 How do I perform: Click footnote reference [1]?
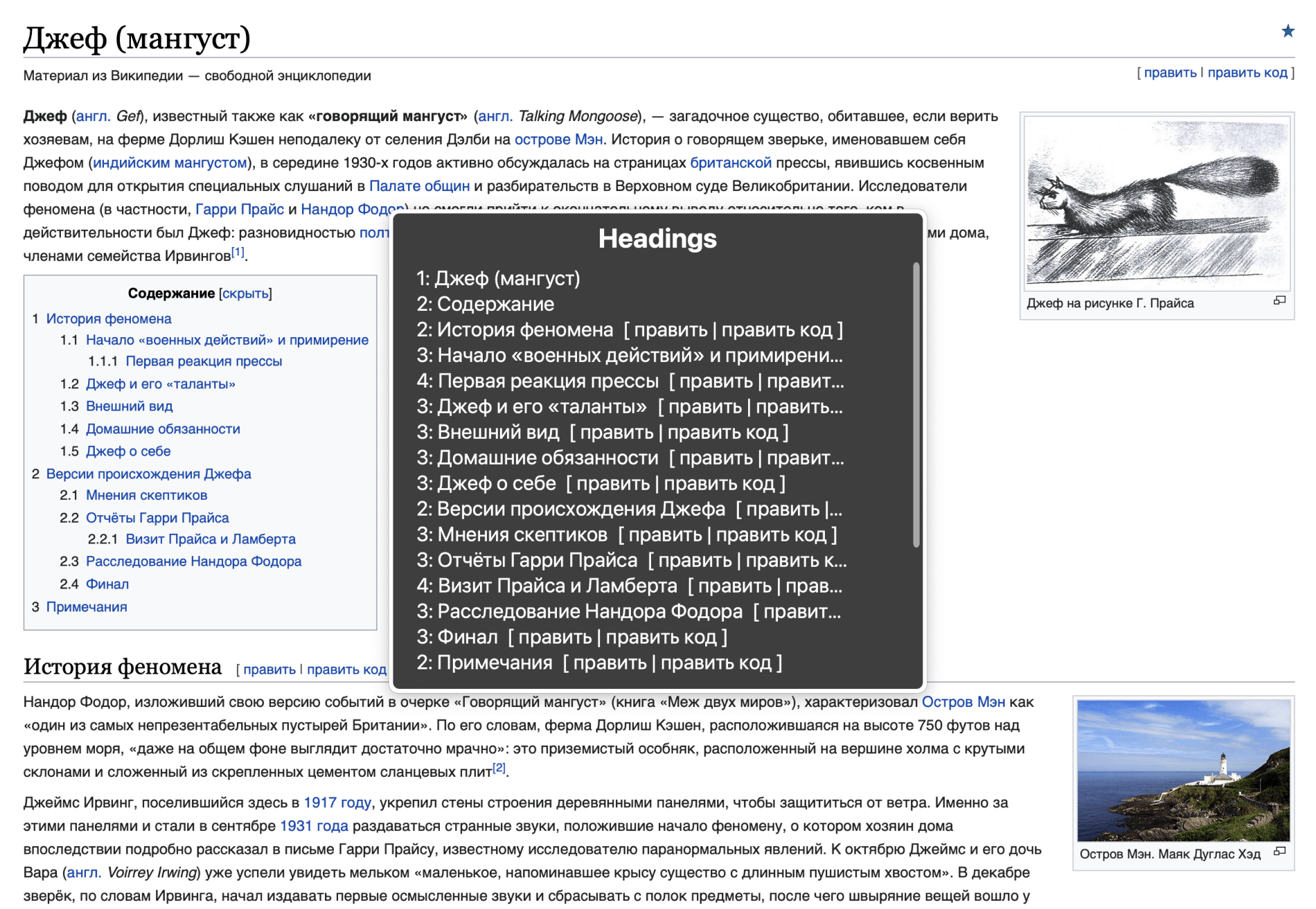[238, 252]
